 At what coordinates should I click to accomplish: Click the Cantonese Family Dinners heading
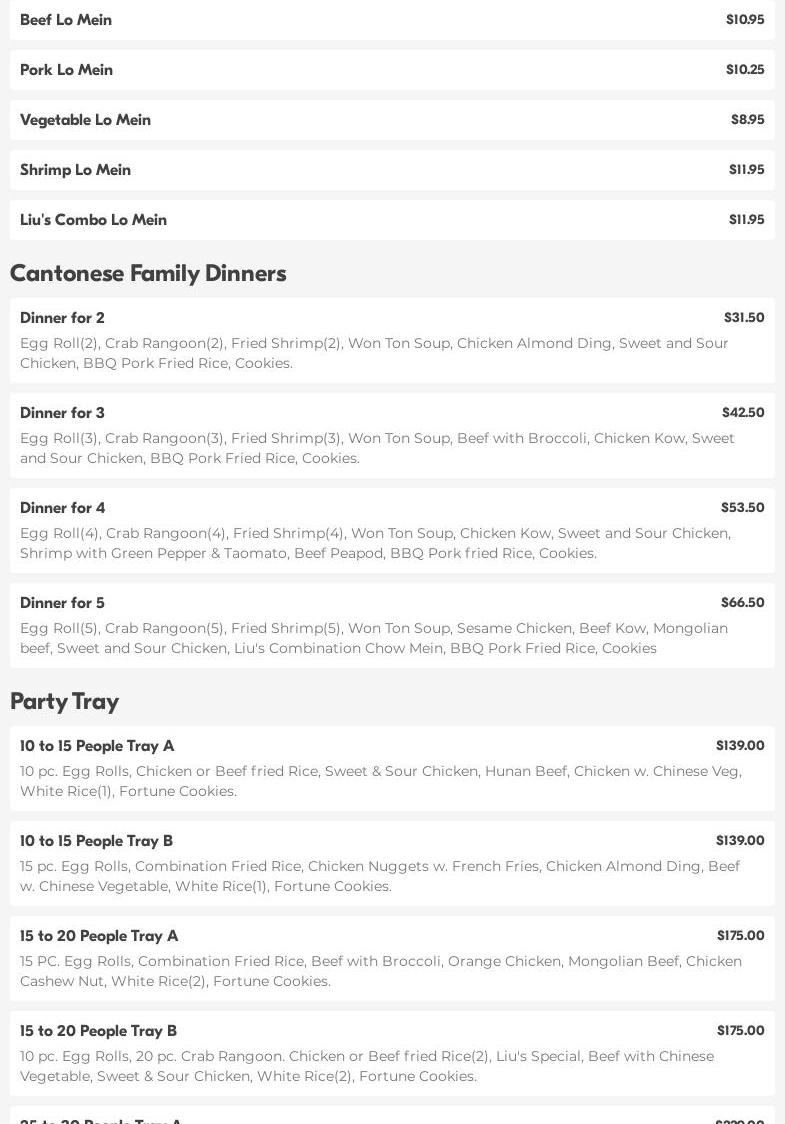coord(148,273)
